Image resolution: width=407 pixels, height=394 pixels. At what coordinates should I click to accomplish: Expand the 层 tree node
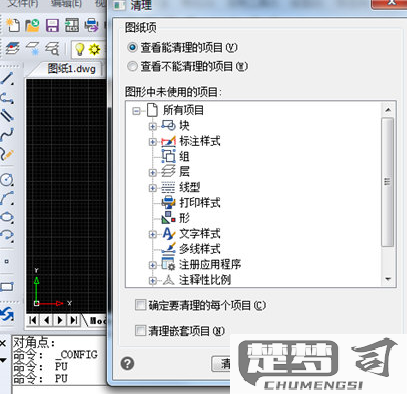point(153,172)
